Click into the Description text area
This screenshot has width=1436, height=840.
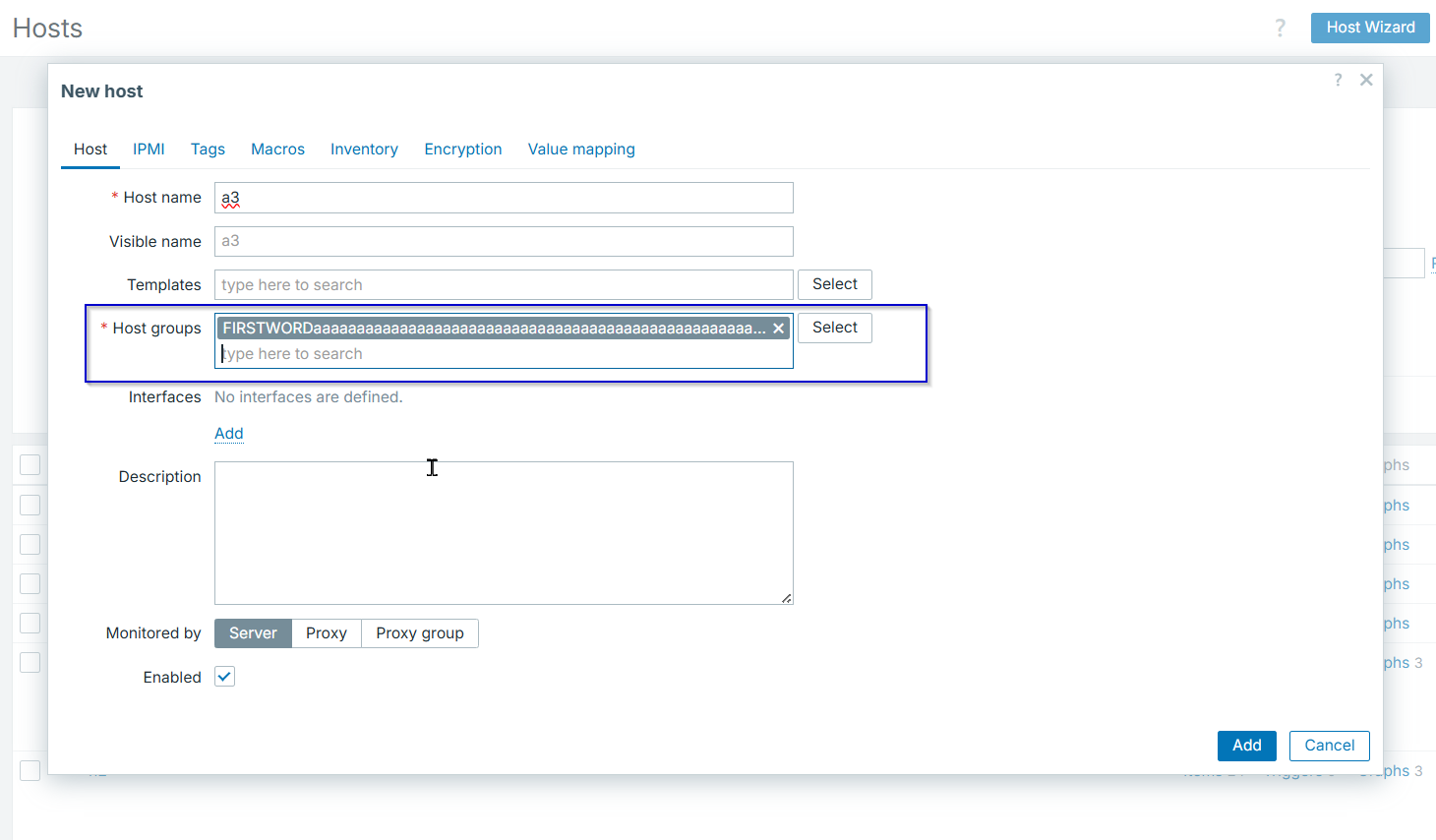pyautogui.click(x=504, y=532)
